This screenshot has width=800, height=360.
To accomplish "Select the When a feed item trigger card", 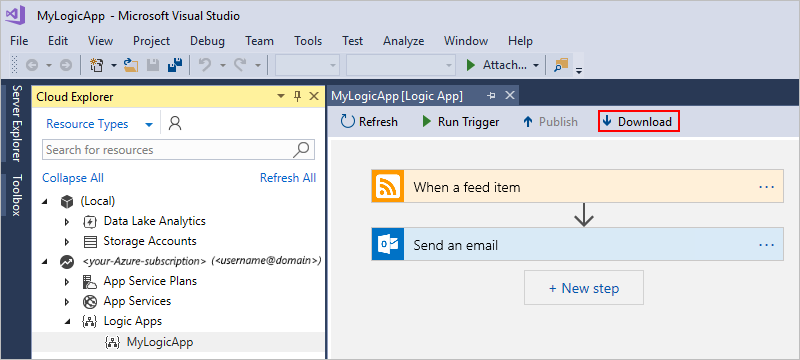I will pos(578,187).
